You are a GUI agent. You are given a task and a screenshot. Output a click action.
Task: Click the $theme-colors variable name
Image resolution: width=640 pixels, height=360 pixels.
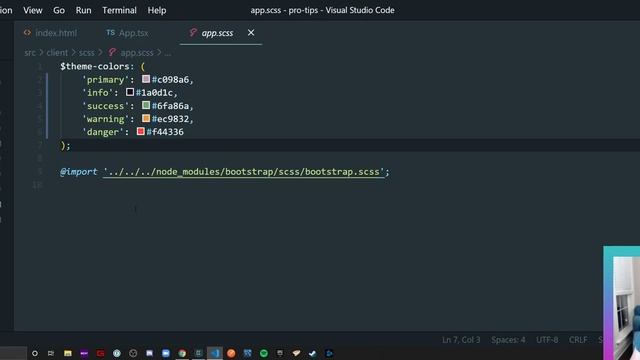coord(95,66)
